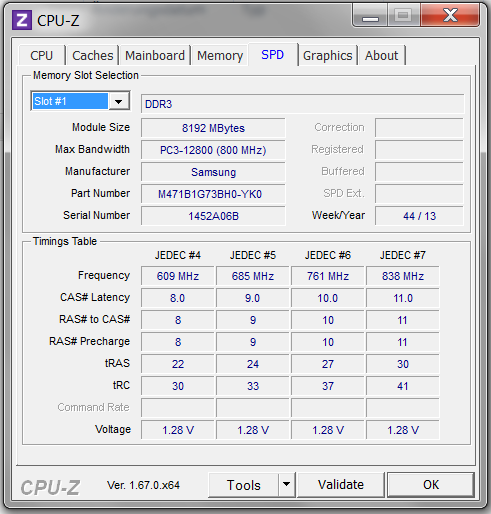Go to the Mainboard tab
The image size is (491, 514).
tap(155, 55)
